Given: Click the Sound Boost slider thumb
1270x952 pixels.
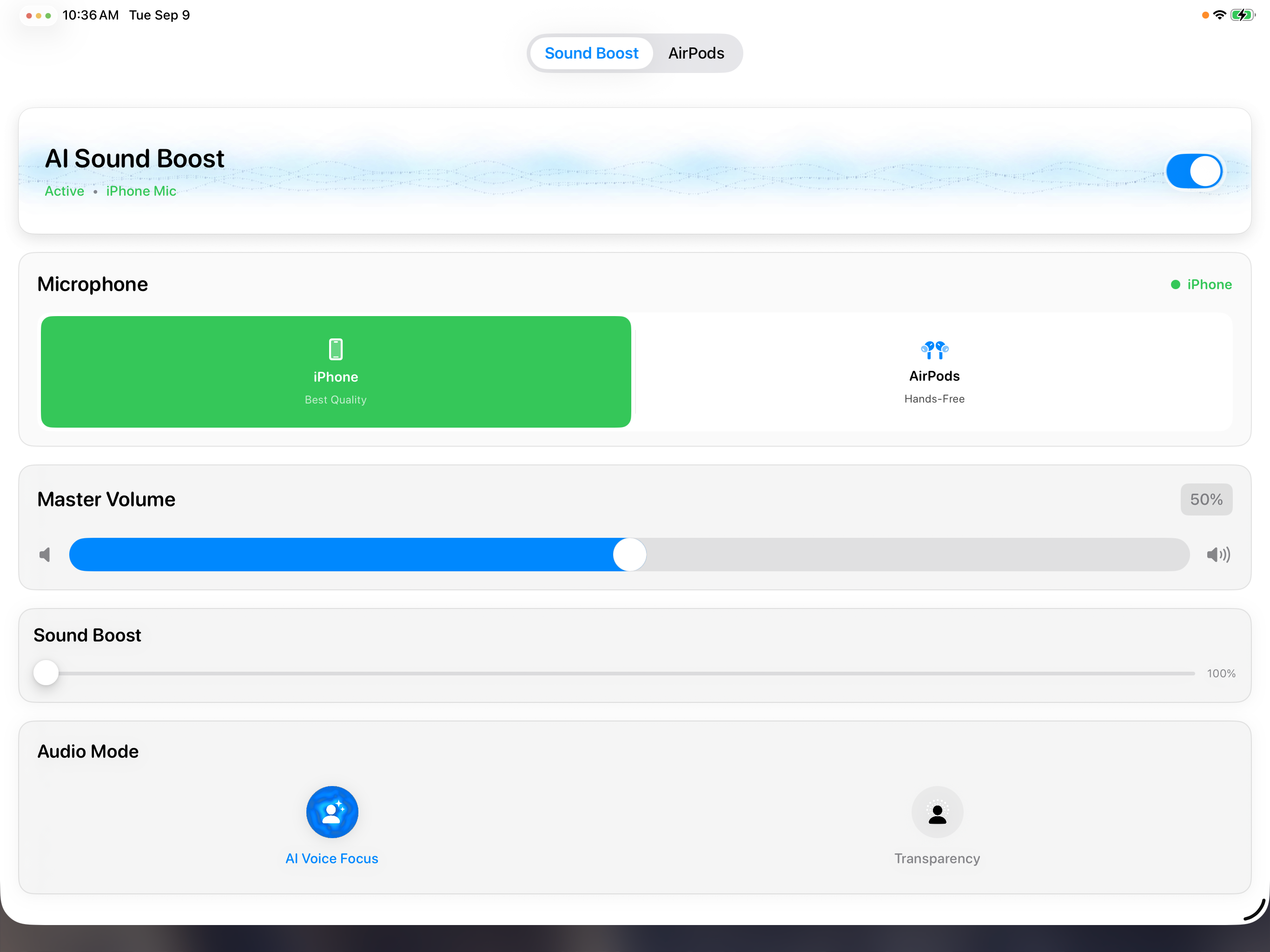Looking at the screenshot, I should click(46, 672).
